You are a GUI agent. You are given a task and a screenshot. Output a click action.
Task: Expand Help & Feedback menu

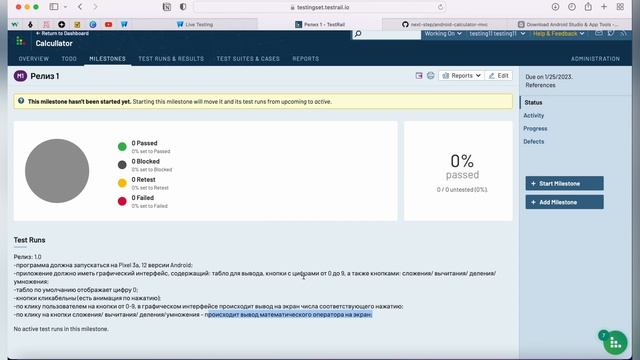coord(558,33)
